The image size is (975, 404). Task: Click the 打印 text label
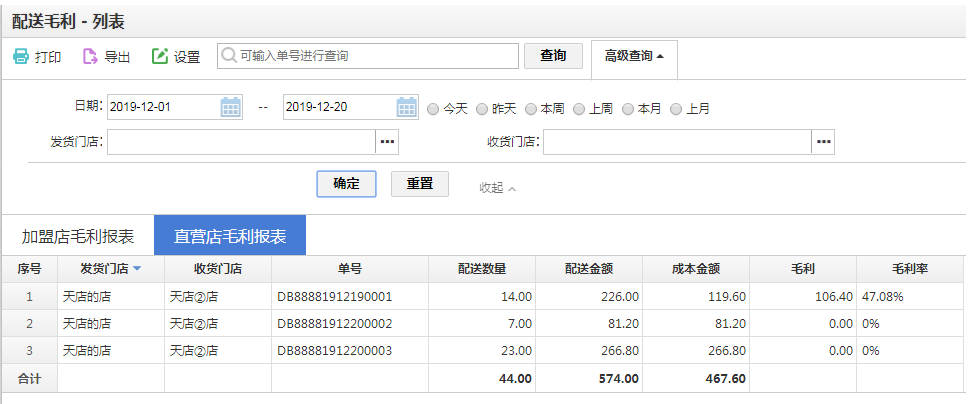(x=48, y=57)
